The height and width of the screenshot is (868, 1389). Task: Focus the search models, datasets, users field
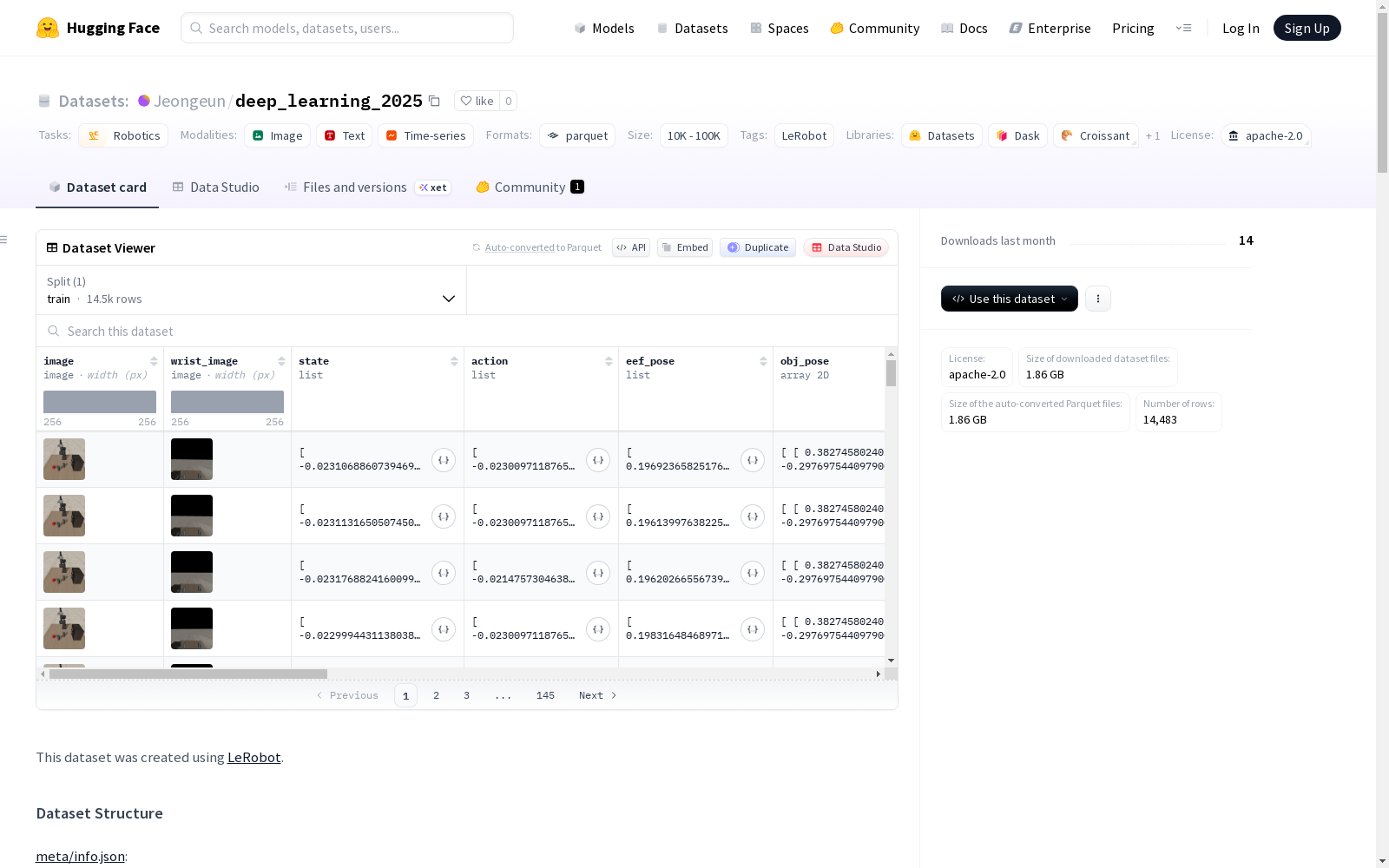point(347,28)
